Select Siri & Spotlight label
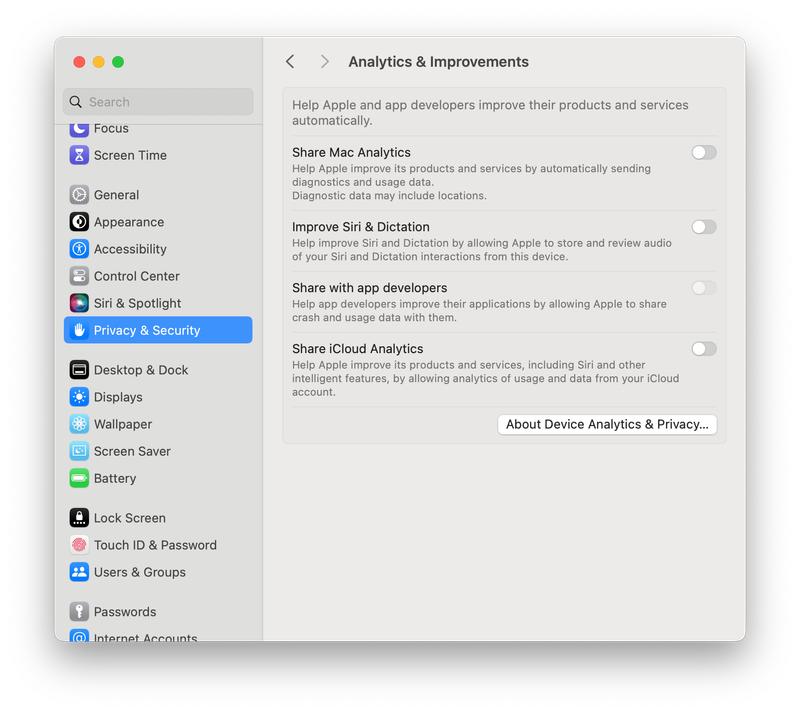This screenshot has width=800, height=713. tap(137, 303)
